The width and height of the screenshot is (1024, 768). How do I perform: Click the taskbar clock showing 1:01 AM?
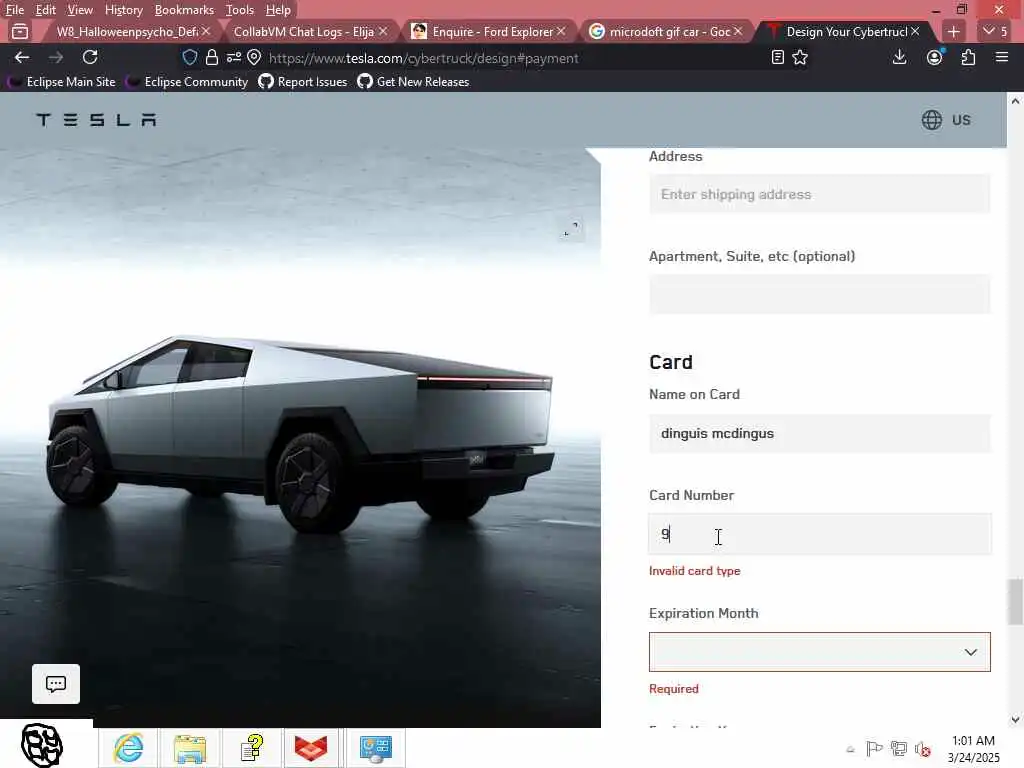[973, 748]
